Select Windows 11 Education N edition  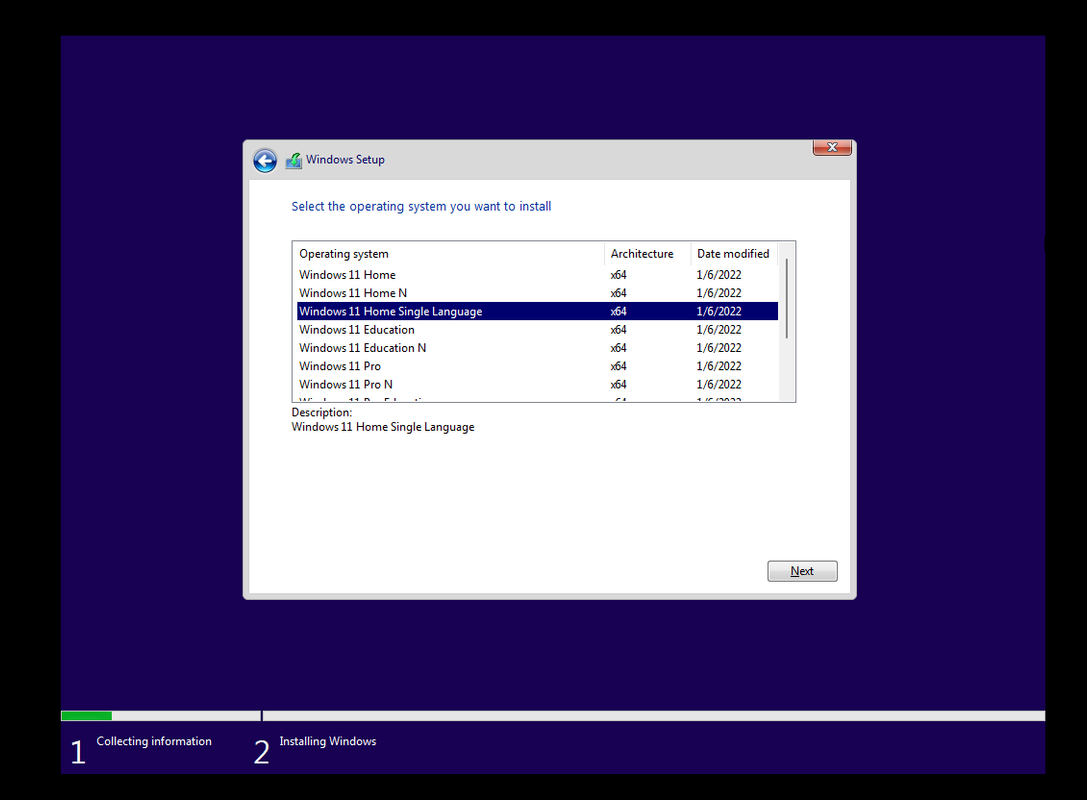tap(537, 348)
